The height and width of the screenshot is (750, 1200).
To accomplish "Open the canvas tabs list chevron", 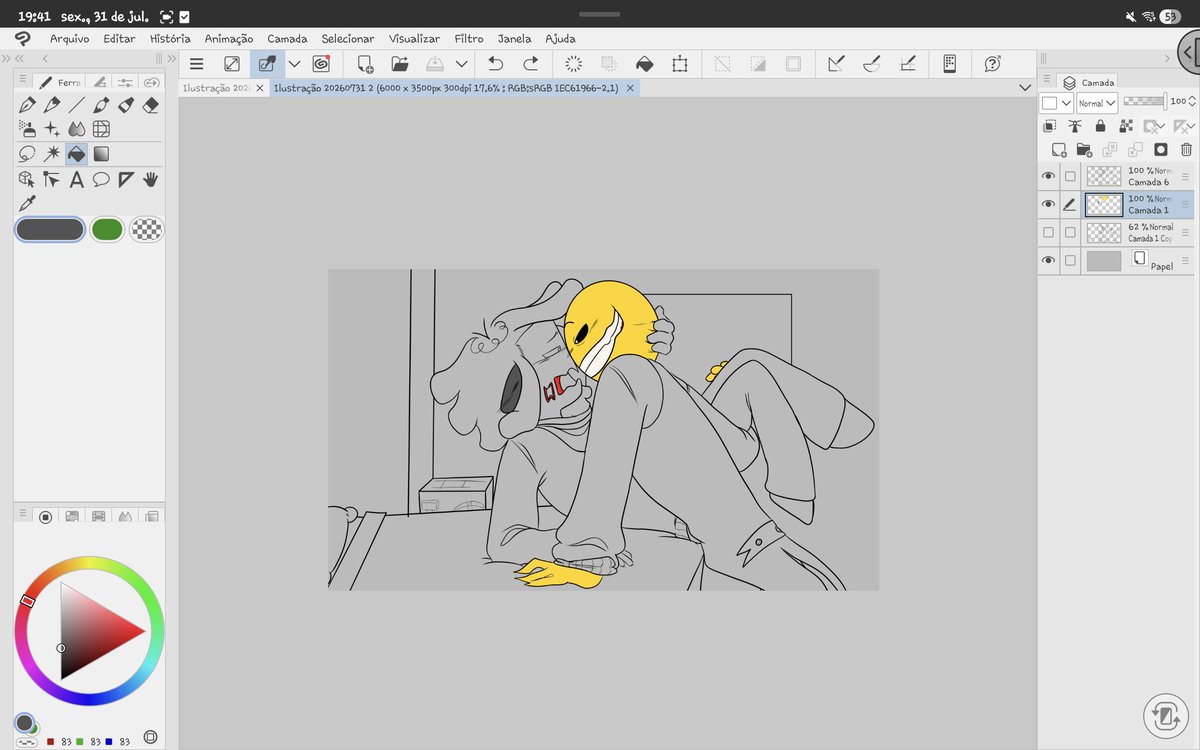I will click(x=1024, y=88).
